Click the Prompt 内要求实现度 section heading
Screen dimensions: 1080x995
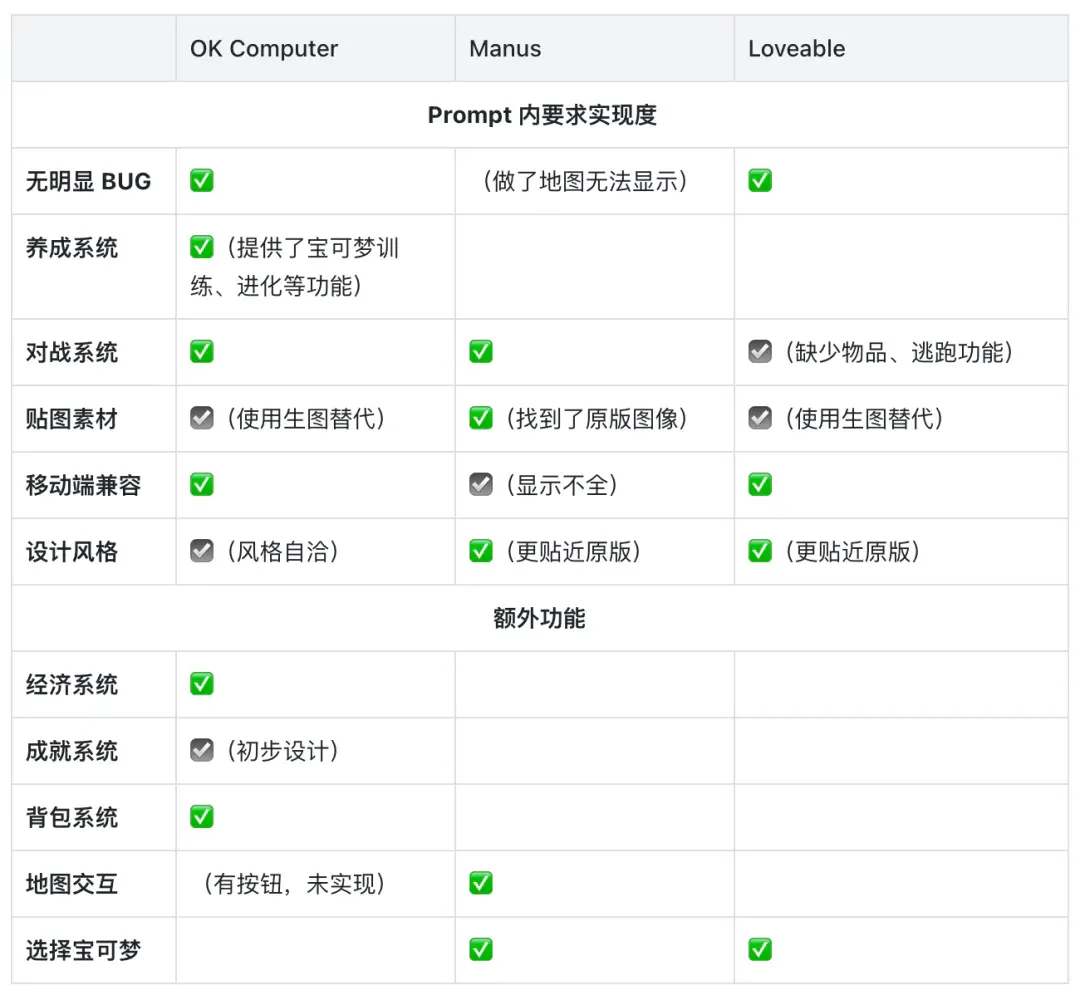tap(542, 114)
